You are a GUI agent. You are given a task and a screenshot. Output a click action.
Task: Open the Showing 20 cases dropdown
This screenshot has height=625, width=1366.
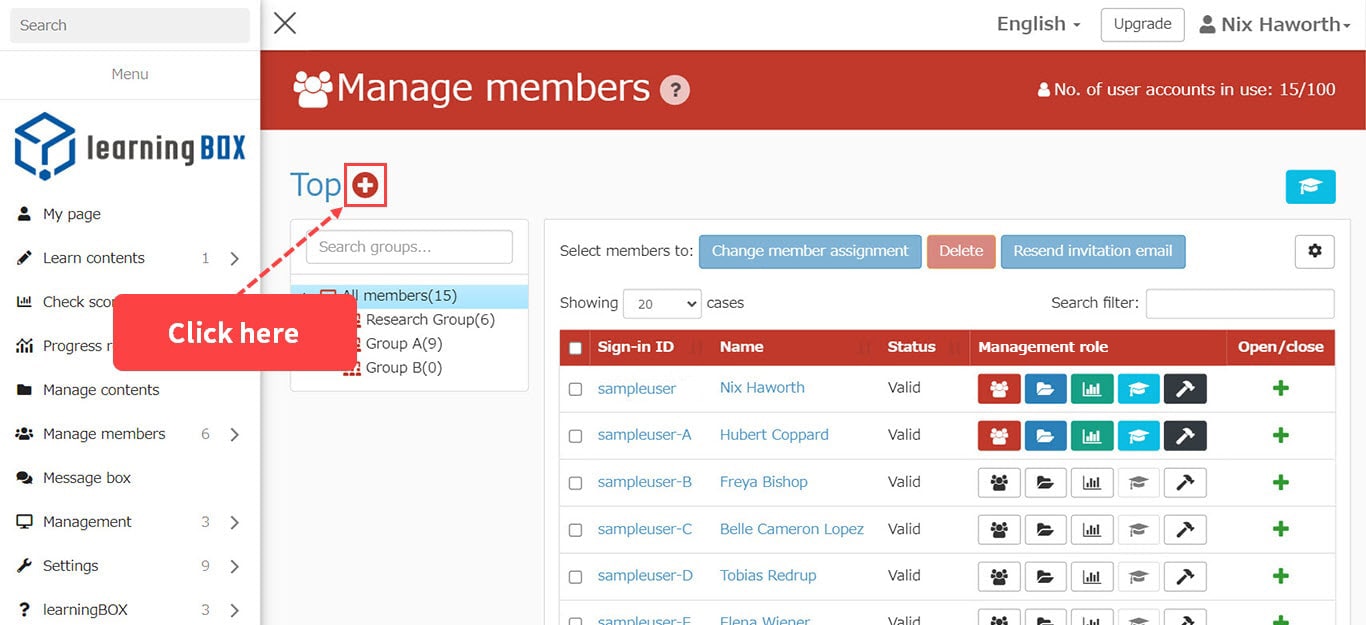662,304
